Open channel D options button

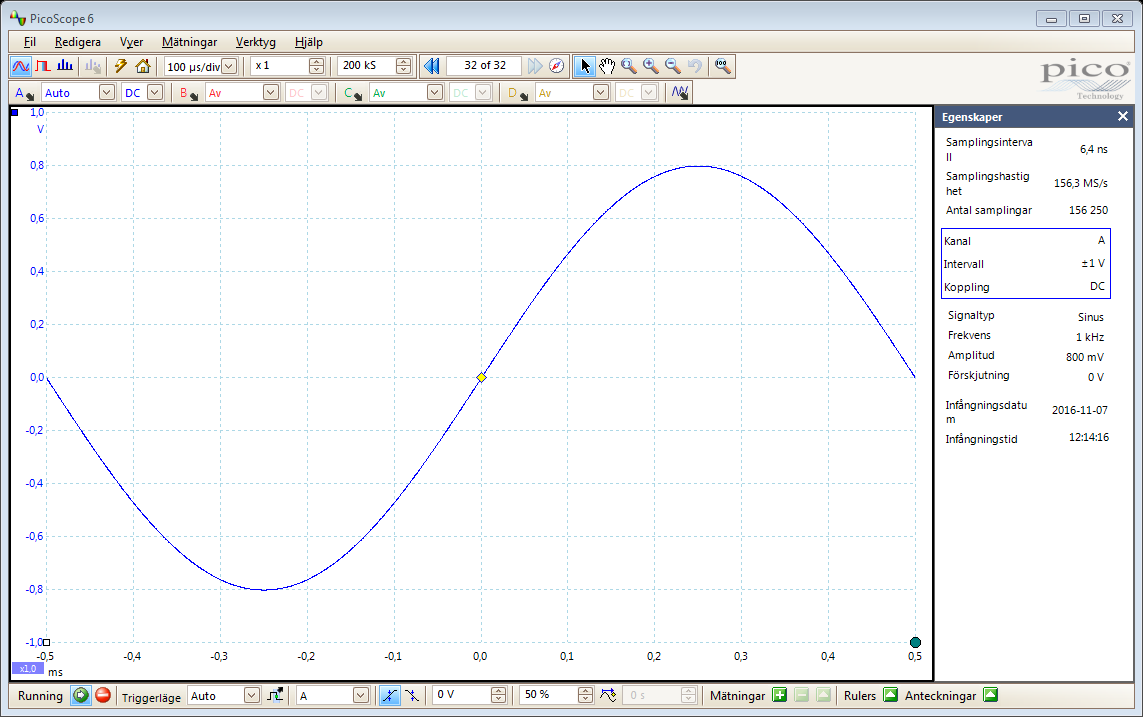click(x=518, y=93)
